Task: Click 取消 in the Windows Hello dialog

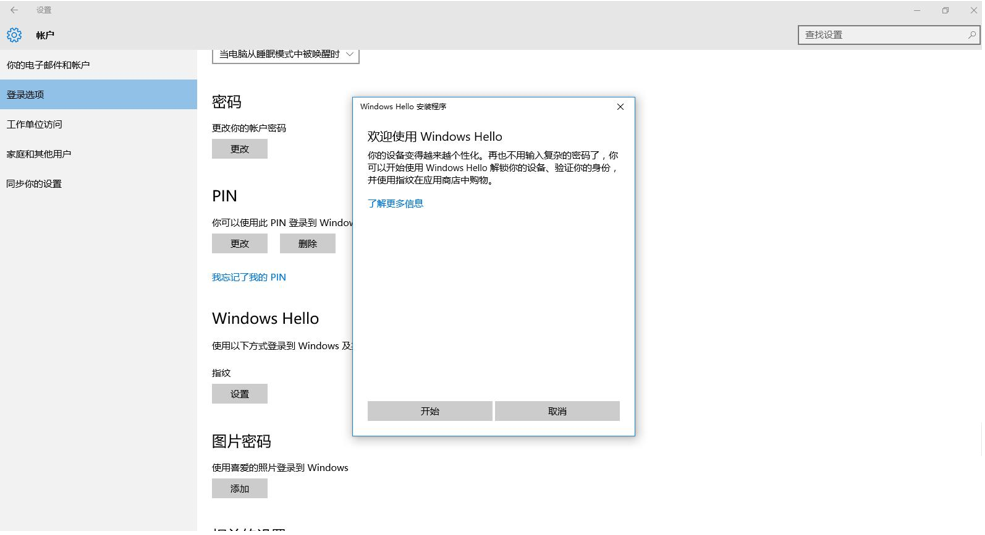Action: click(x=557, y=411)
